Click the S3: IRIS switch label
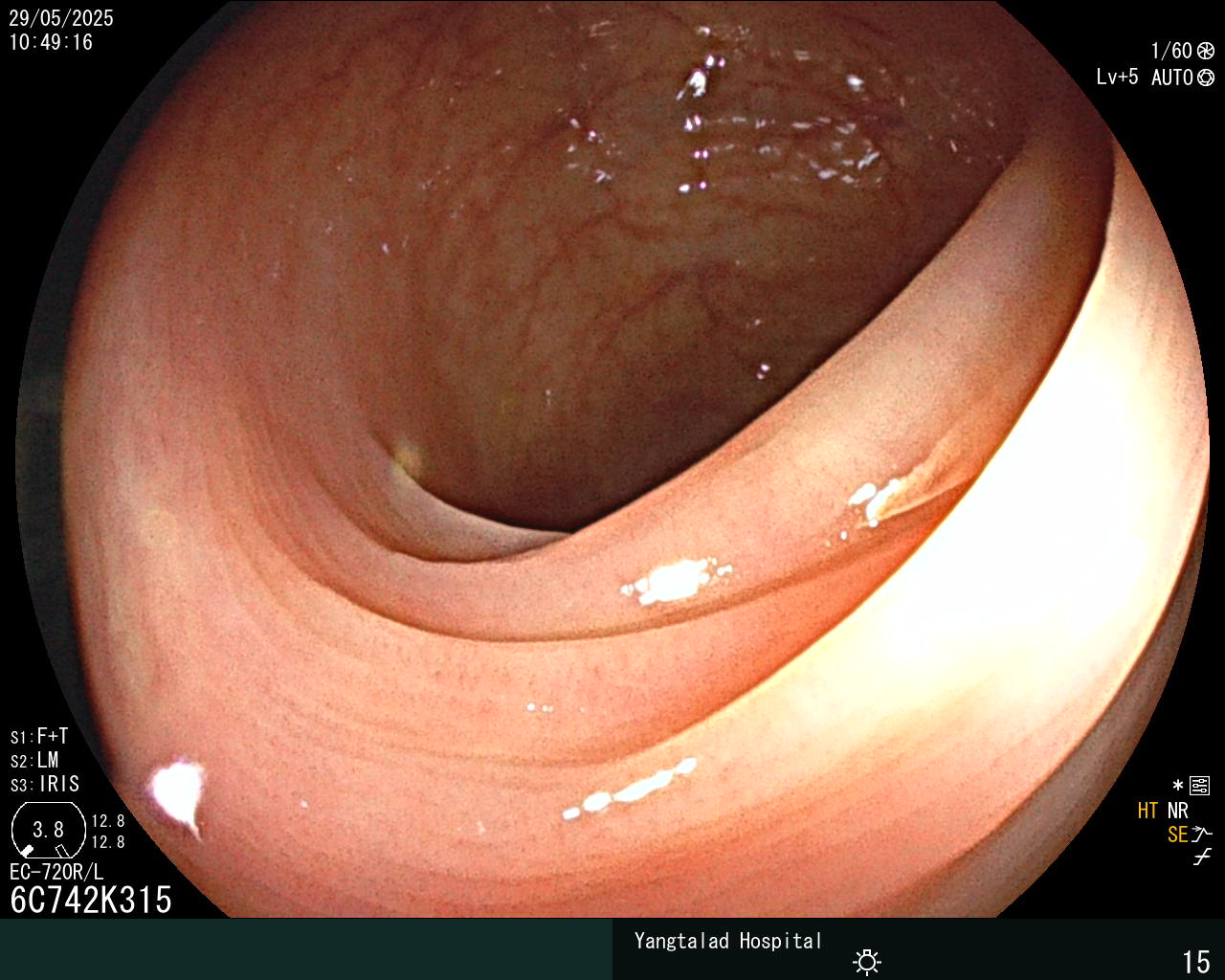The image size is (1225, 980). (45, 785)
